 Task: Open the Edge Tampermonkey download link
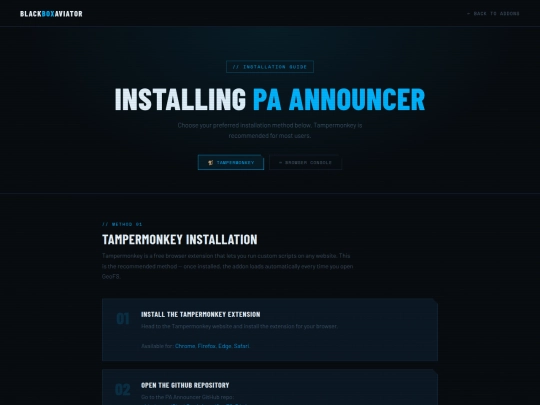(x=225, y=346)
